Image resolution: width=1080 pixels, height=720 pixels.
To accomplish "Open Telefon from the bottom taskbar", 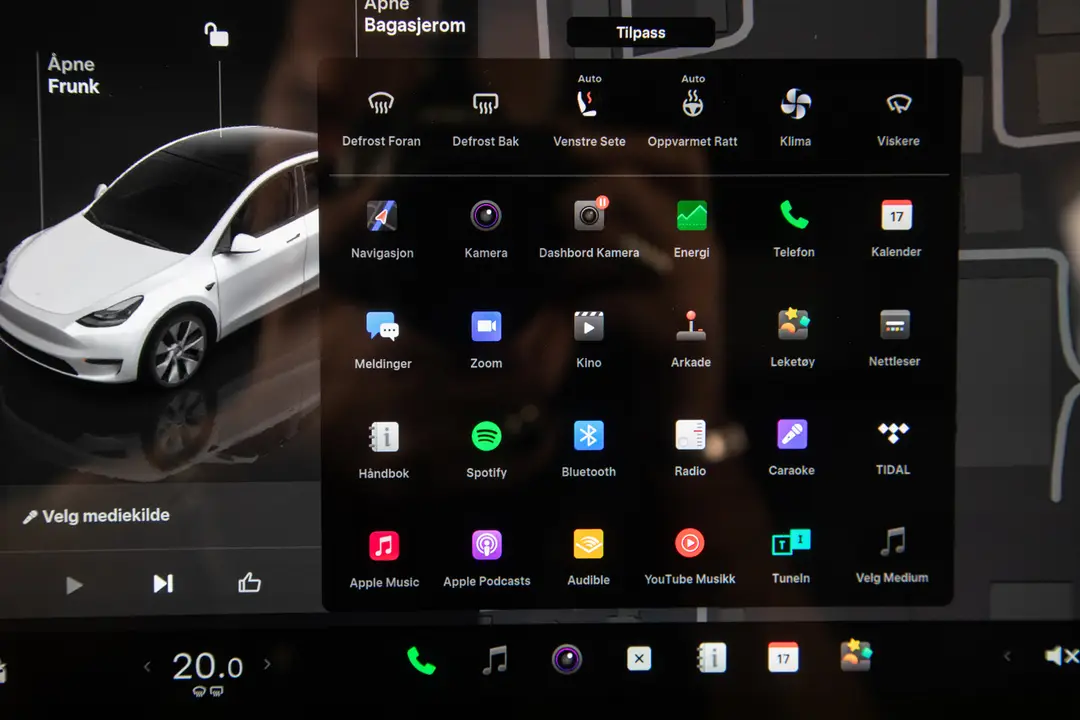I will (x=420, y=659).
